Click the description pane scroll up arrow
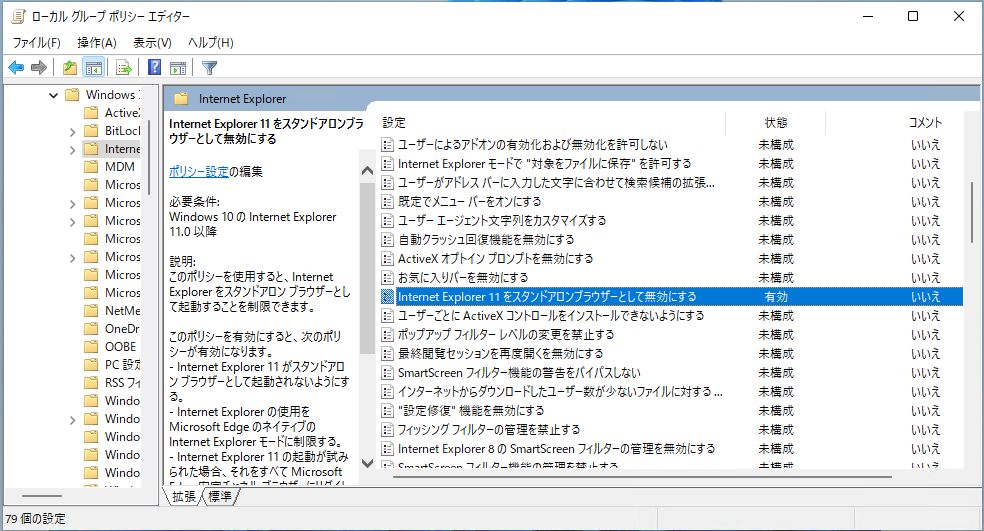Viewport: 984px width, 531px height. click(x=368, y=171)
